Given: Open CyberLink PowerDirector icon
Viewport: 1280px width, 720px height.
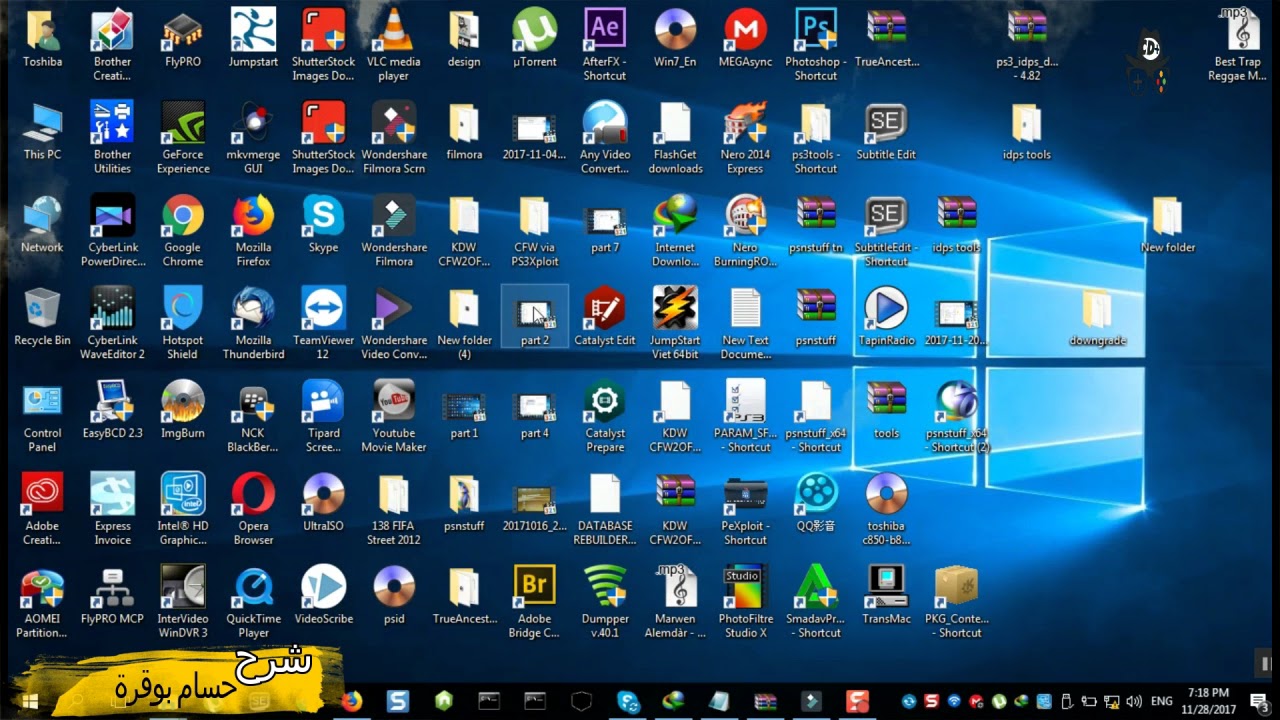Looking at the screenshot, I should point(112,216).
